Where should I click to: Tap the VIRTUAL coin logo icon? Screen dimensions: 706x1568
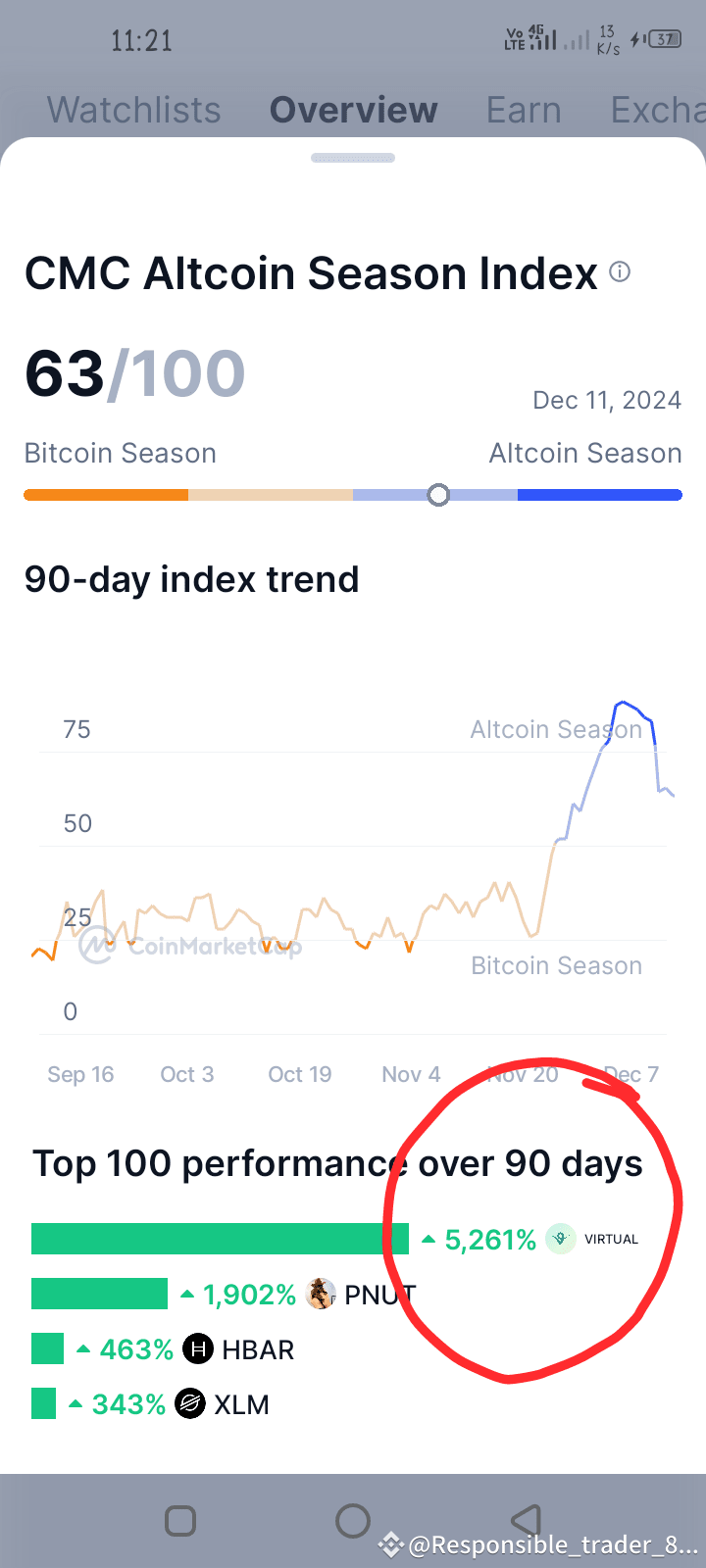[561, 1239]
